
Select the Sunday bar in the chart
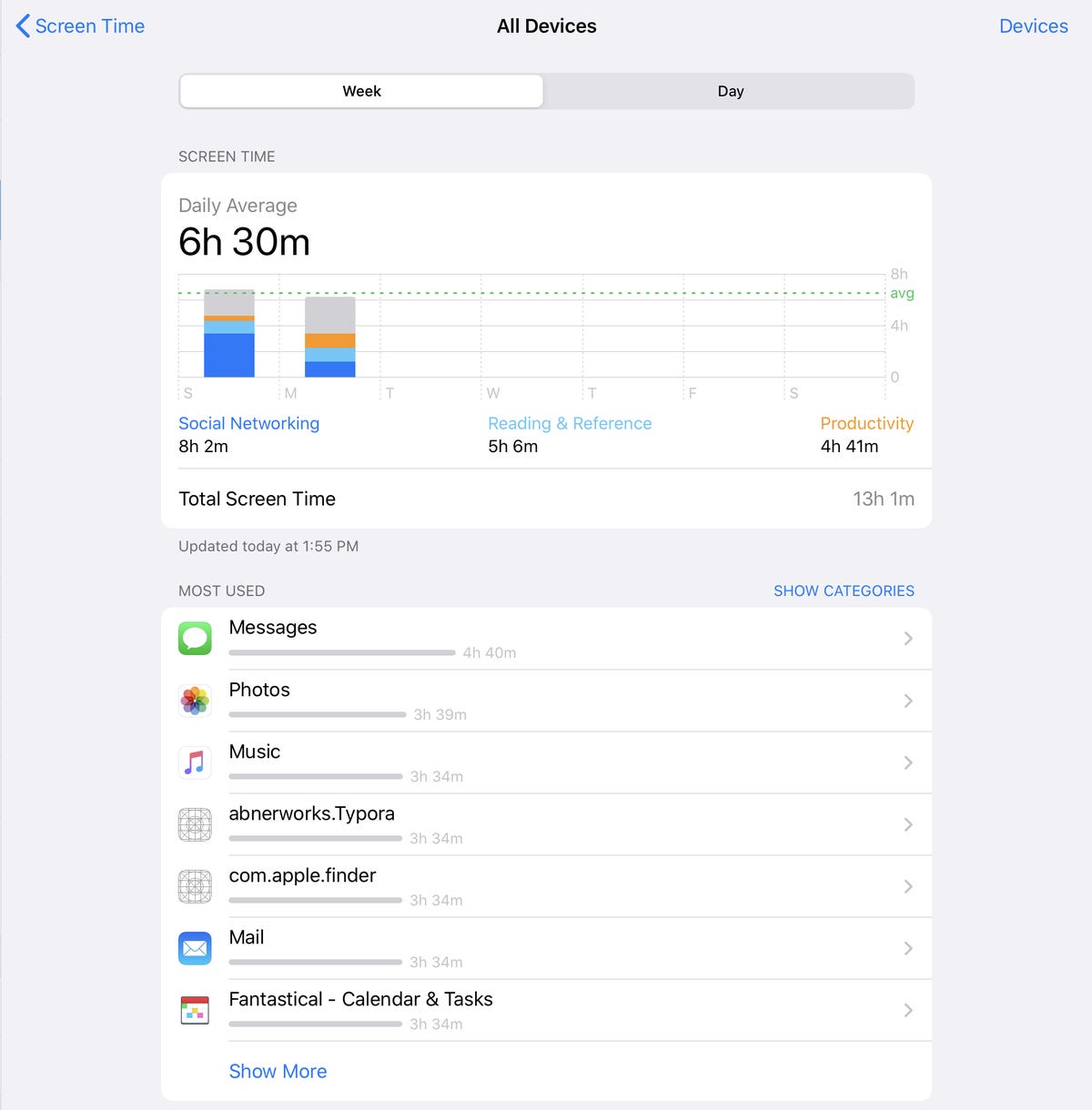tap(229, 333)
